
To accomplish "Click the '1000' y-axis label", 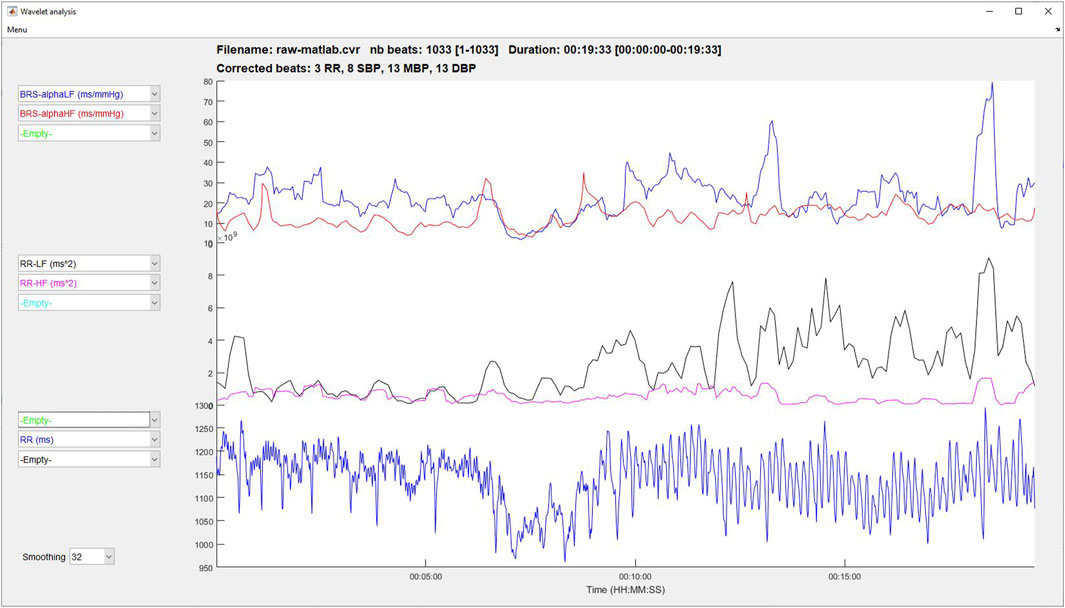I will pyautogui.click(x=204, y=545).
